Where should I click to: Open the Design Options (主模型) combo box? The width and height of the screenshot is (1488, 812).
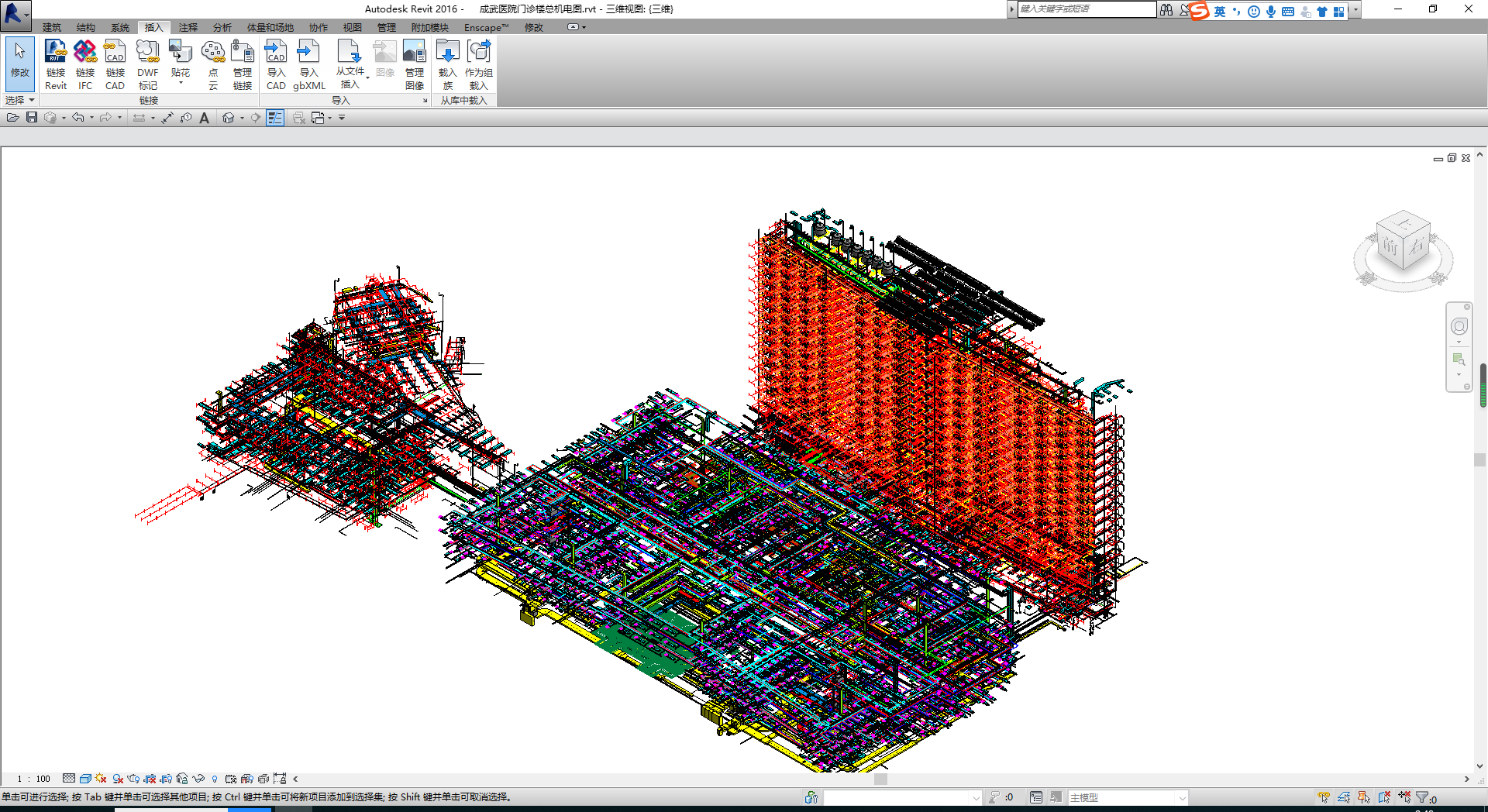pyautogui.click(x=1128, y=797)
